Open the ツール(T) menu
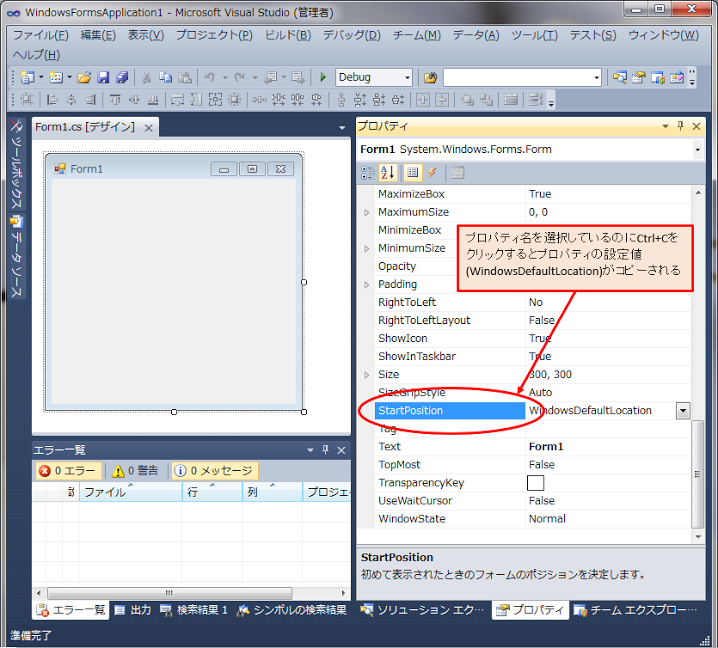The height and width of the screenshot is (648, 718). coord(534,35)
